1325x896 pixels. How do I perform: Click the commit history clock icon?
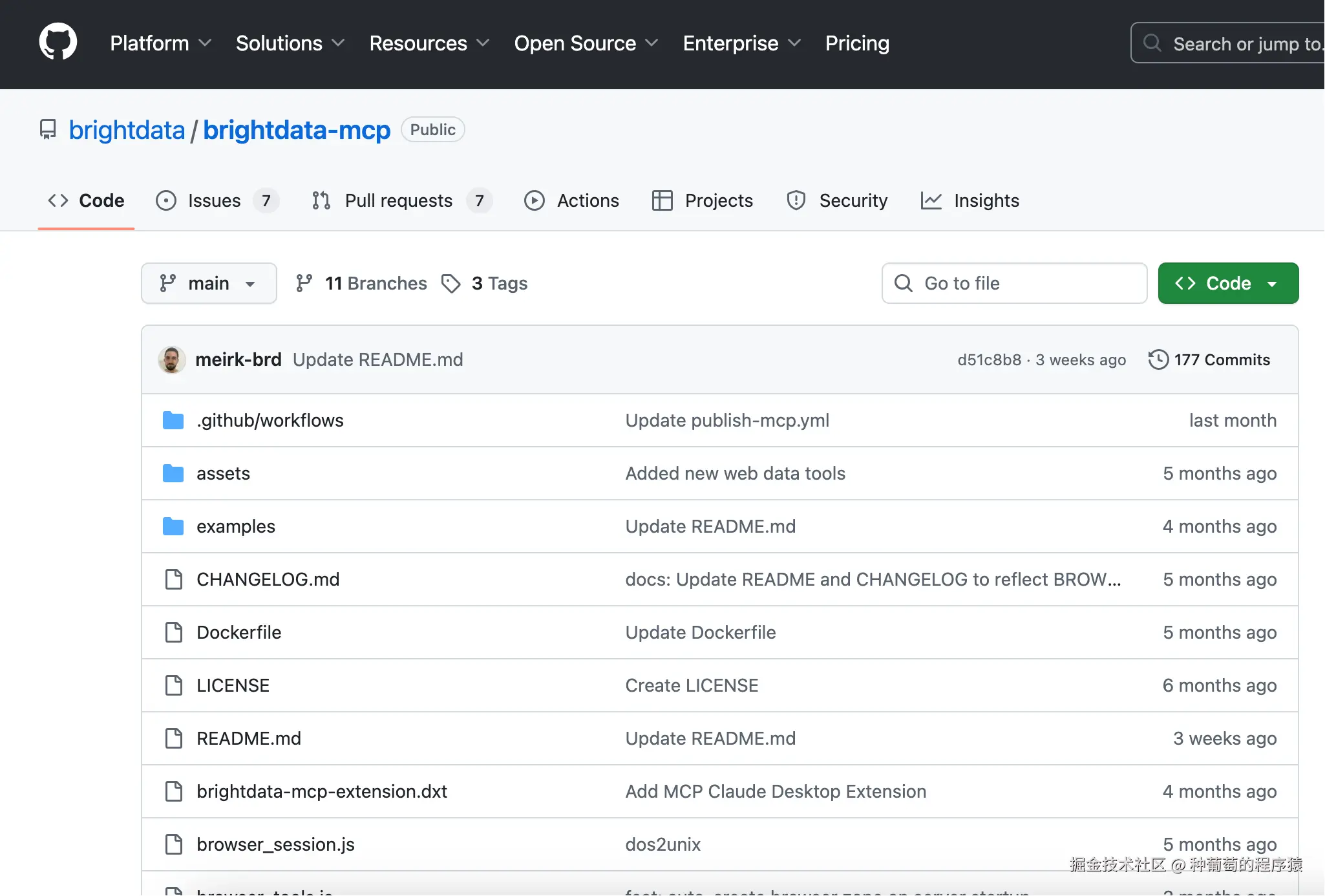coord(1158,359)
